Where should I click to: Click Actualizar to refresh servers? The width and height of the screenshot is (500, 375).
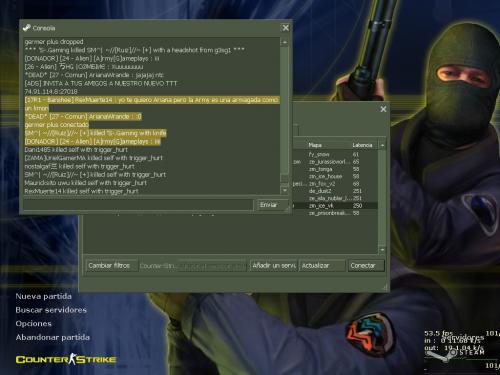(x=322, y=266)
